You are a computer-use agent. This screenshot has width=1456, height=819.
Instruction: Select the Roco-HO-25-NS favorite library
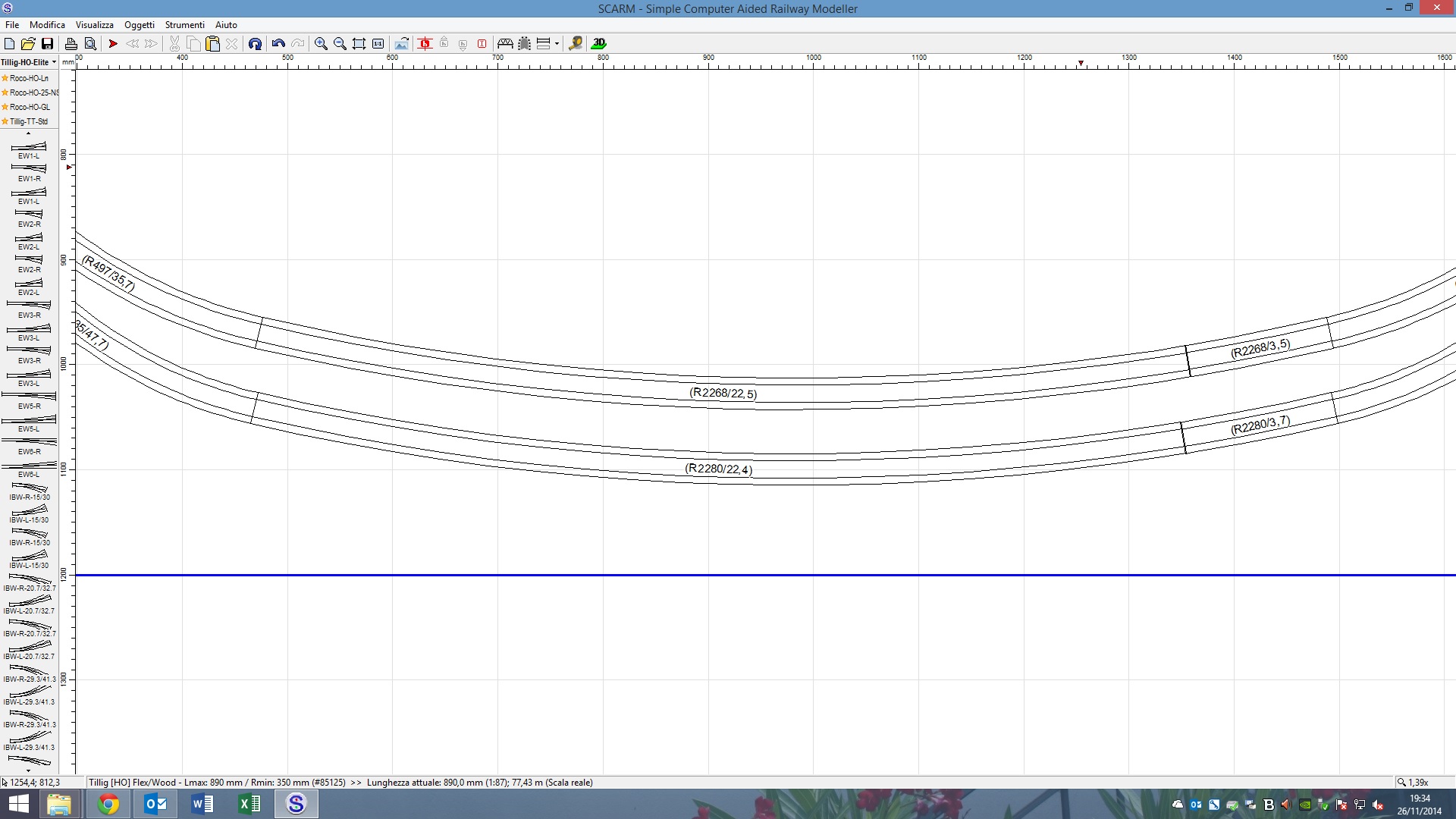pos(29,93)
